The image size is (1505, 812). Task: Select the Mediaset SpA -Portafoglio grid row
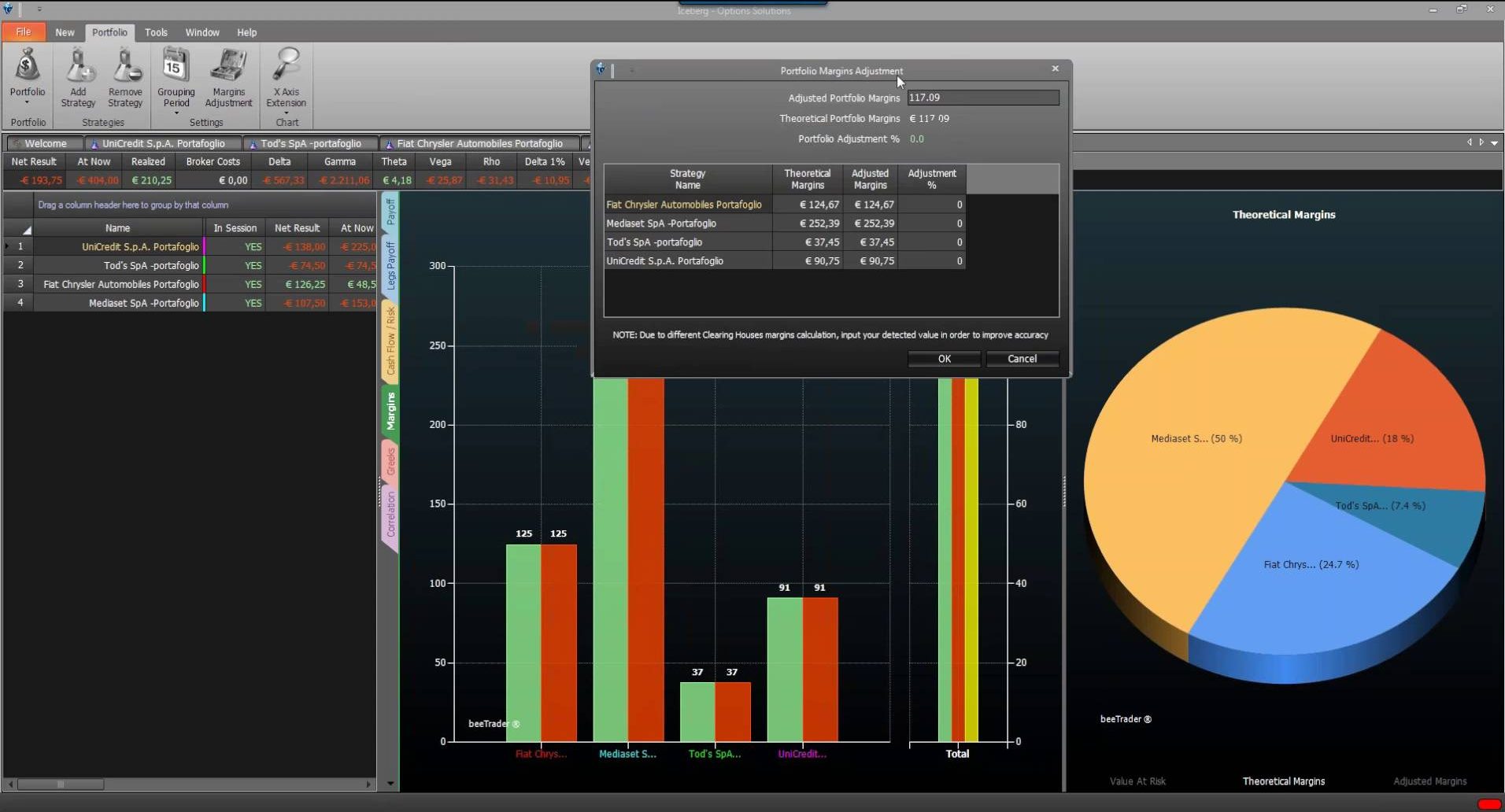[x=189, y=303]
